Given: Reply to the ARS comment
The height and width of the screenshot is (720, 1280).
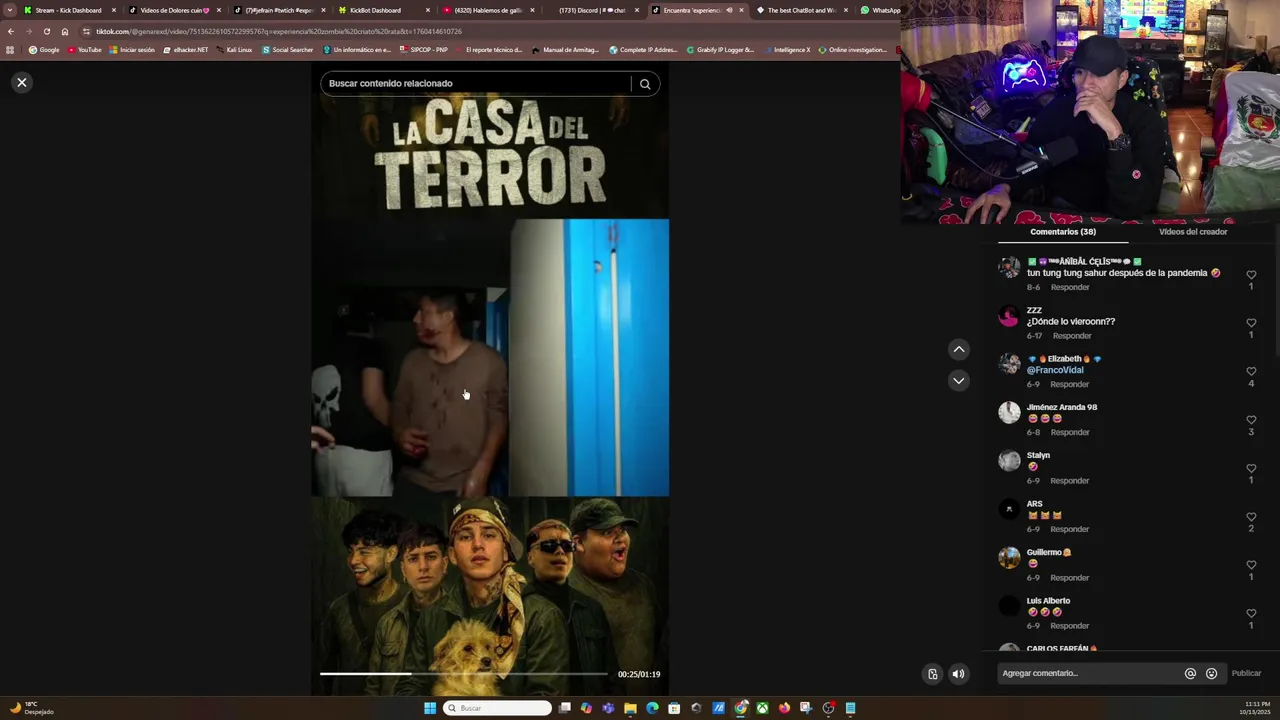Looking at the screenshot, I should (x=1069, y=529).
